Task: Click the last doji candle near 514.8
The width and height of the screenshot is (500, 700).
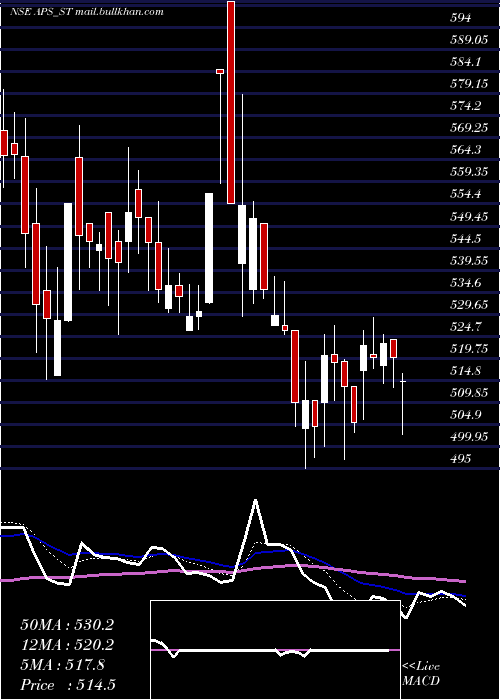Action: coord(403,404)
